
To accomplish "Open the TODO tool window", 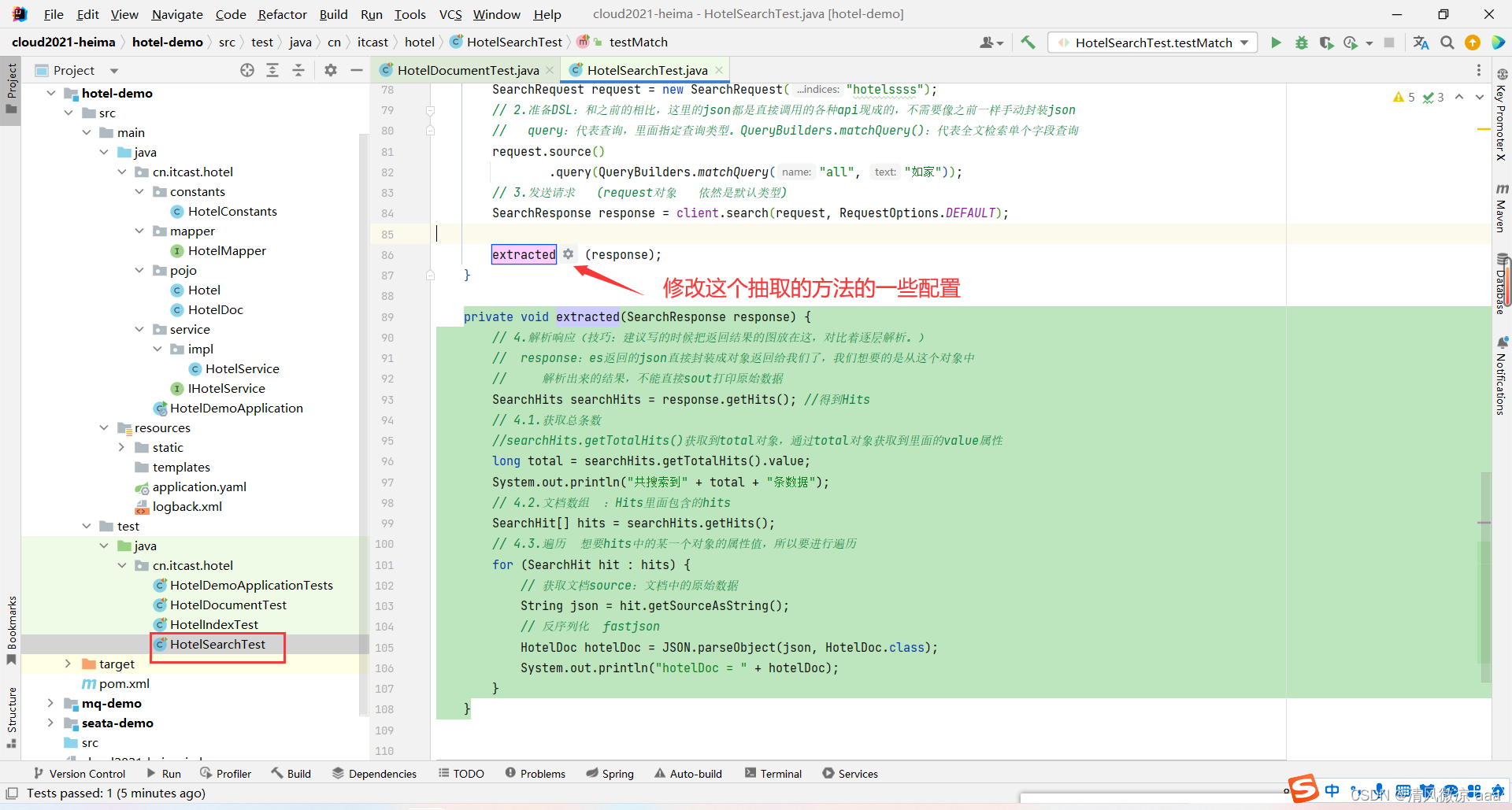I will pos(461,774).
